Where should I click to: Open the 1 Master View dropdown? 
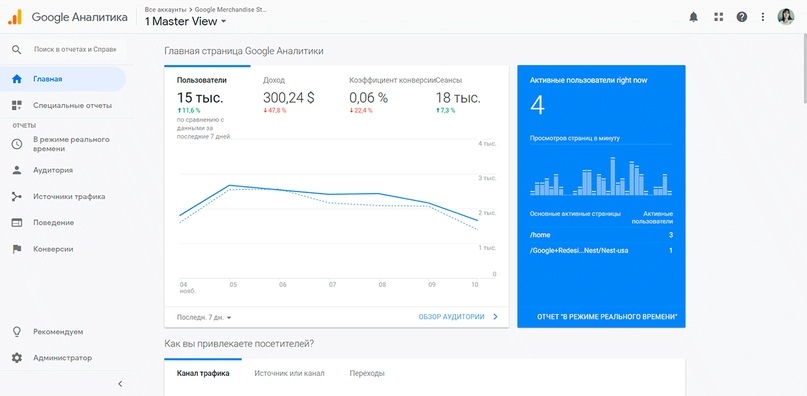pyautogui.click(x=185, y=22)
